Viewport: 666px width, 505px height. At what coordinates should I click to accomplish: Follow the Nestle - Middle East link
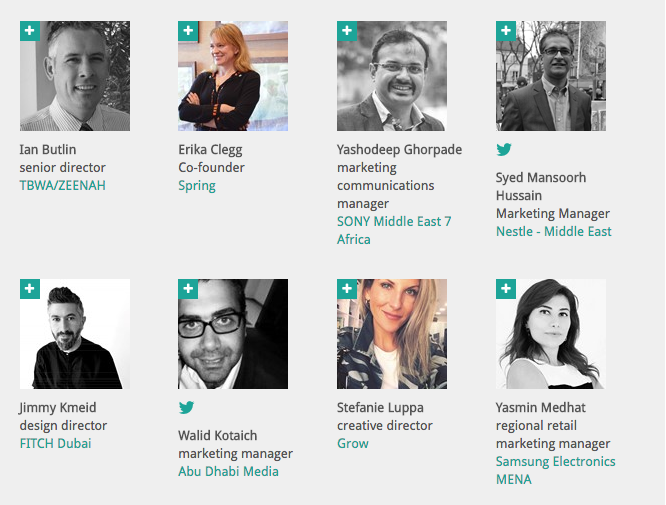(x=553, y=232)
